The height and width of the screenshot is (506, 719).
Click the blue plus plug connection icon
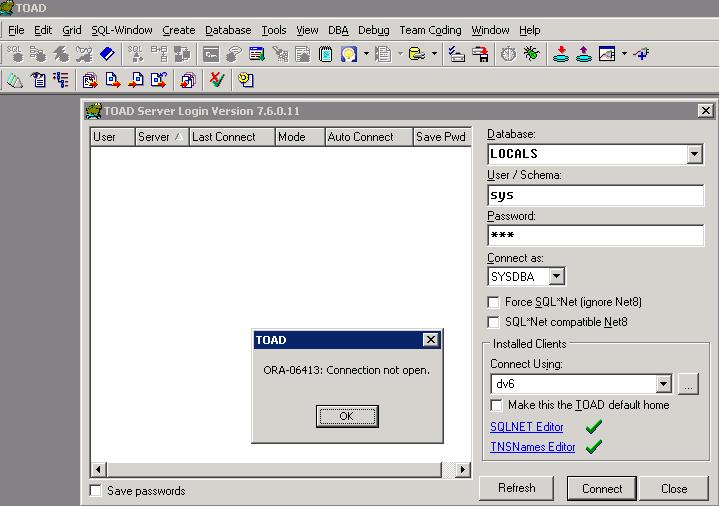(642, 54)
